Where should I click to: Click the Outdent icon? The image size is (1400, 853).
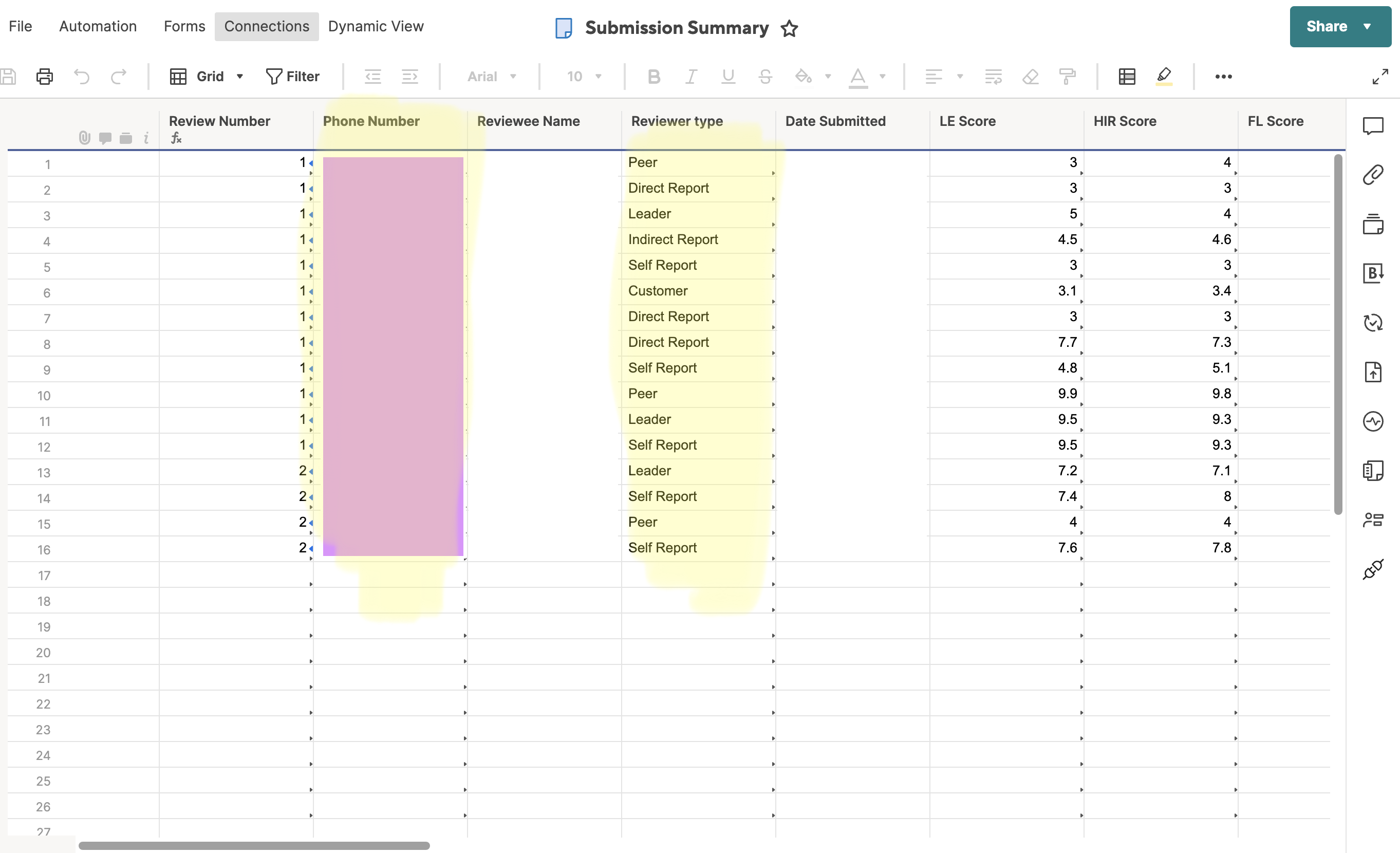tap(372, 76)
